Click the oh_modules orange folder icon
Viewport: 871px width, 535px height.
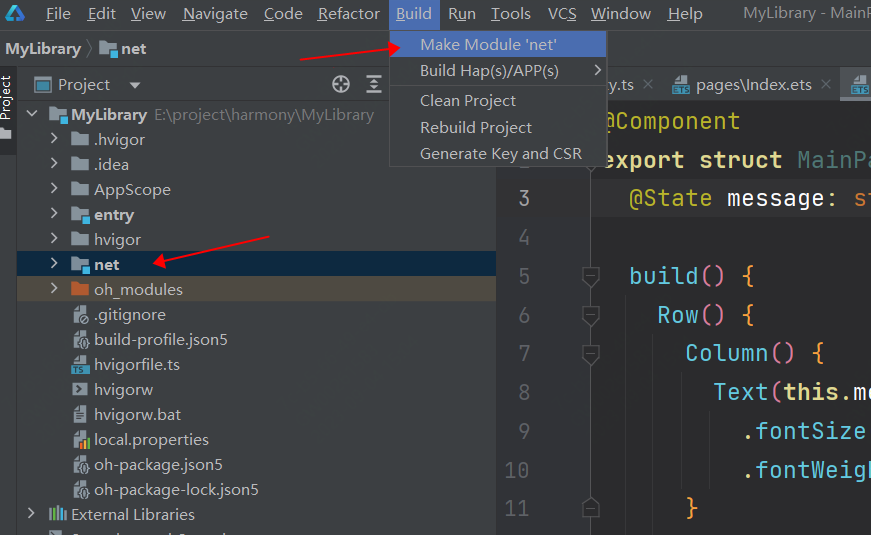(x=80, y=290)
